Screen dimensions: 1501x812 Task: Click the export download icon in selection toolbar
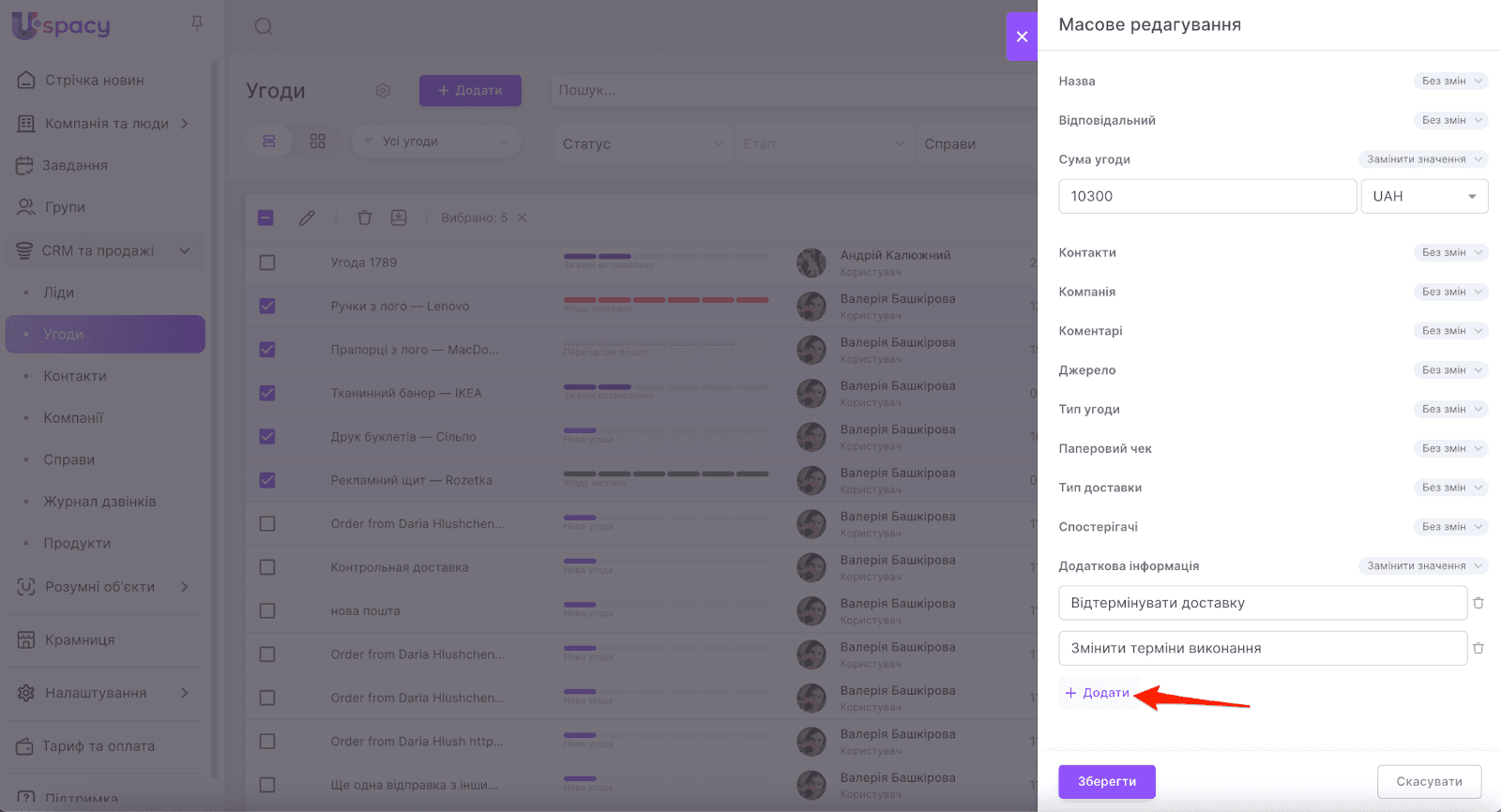tap(399, 218)
